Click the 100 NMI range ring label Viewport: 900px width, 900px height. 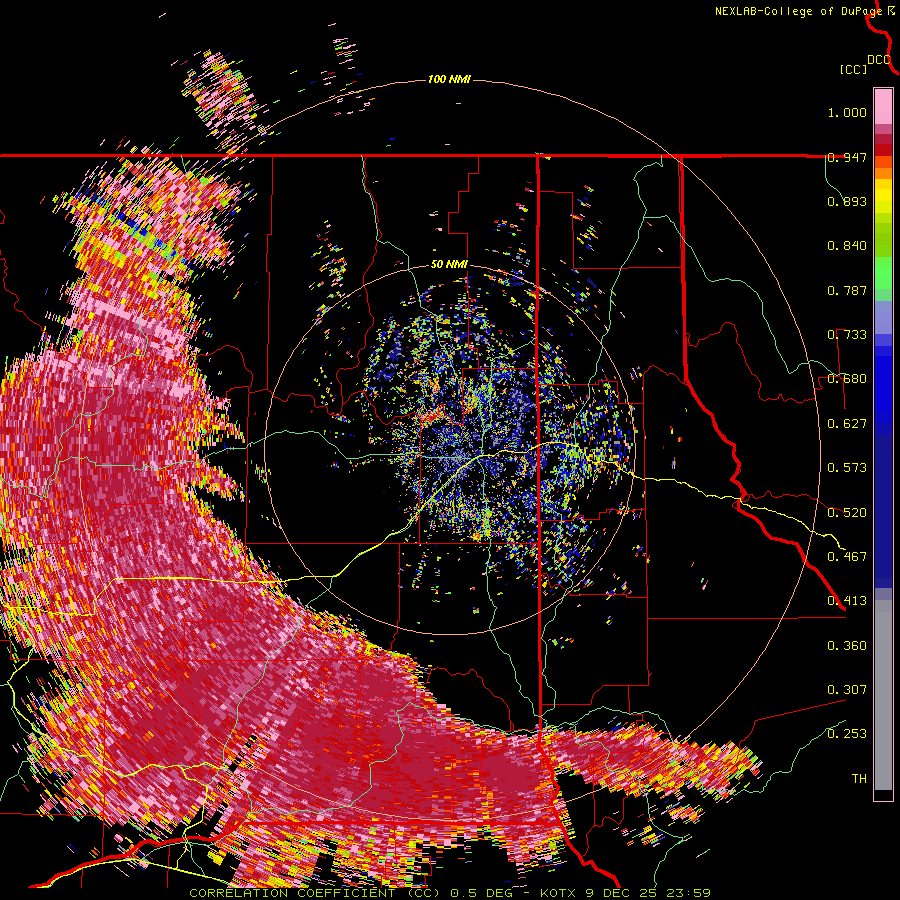pos(449,79)
